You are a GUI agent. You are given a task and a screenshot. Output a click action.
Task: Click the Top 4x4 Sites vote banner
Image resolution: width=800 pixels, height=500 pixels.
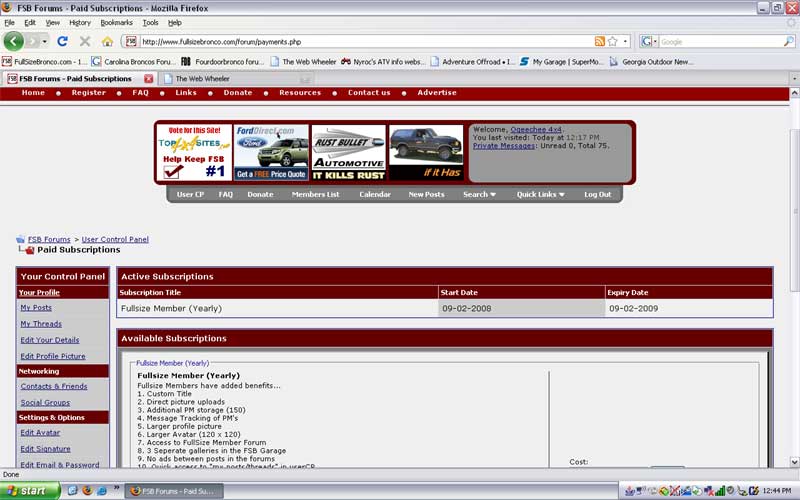tap(194, 152)
